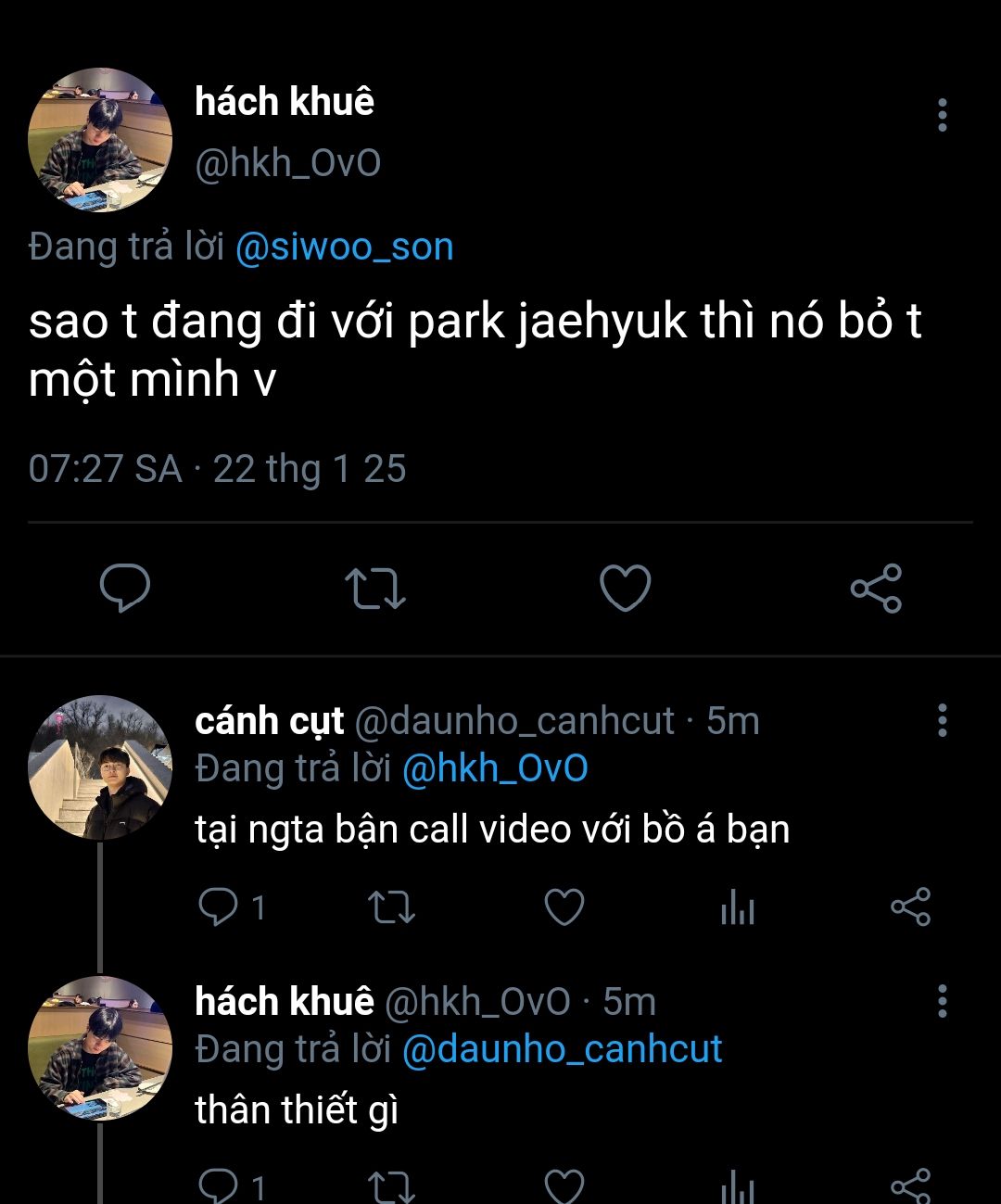Like the main tweet about park jaehyuk
Image resolution: width=1001 pixels, height=1204 pixels.
point(626,588)
